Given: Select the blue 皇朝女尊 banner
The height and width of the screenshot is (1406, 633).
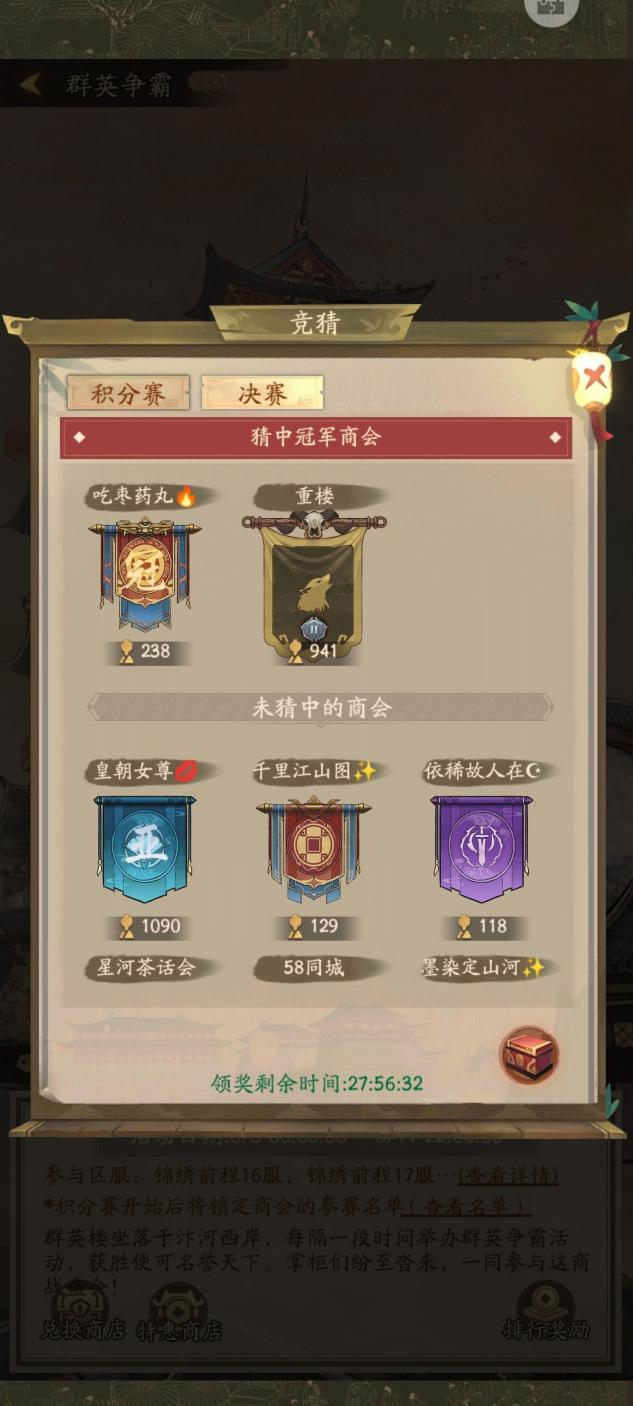Looking at the screenshot, I should click(x=145, y=850).
